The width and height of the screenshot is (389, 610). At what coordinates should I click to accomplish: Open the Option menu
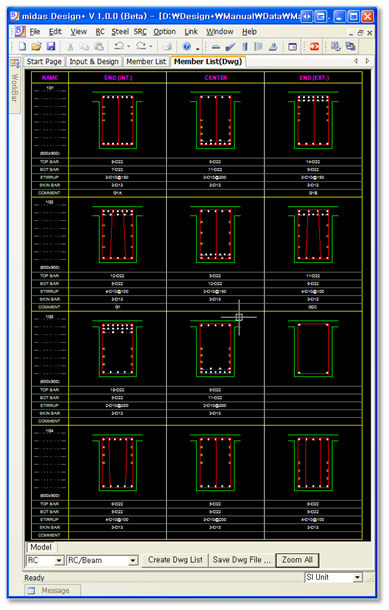[164, 32]
